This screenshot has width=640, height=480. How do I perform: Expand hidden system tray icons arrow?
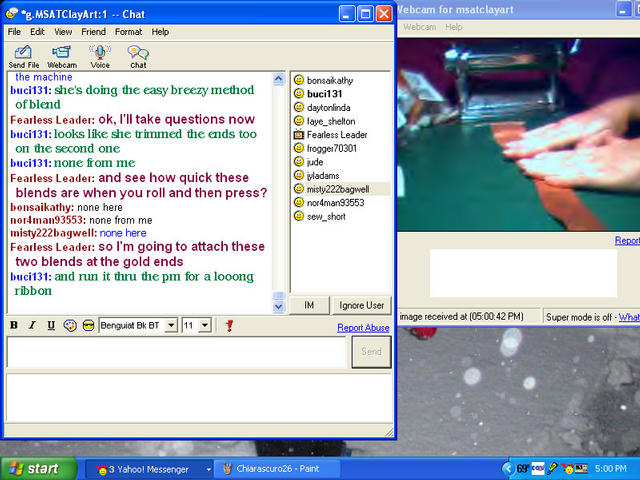[x=508, y=469]
